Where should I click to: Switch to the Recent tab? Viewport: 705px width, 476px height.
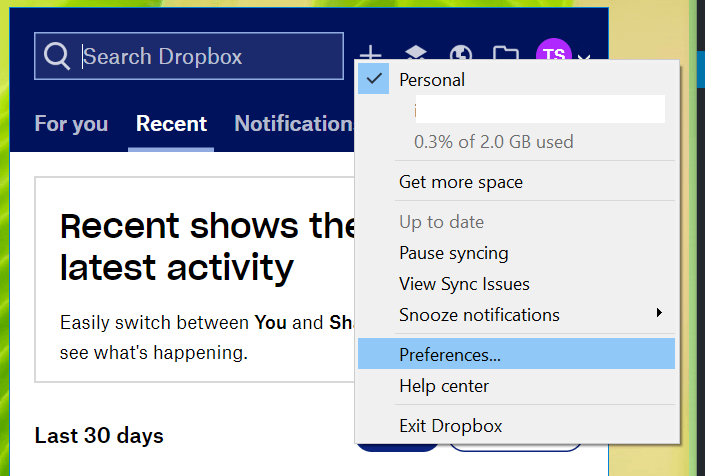pyautogui.click(x=171, y=124)
